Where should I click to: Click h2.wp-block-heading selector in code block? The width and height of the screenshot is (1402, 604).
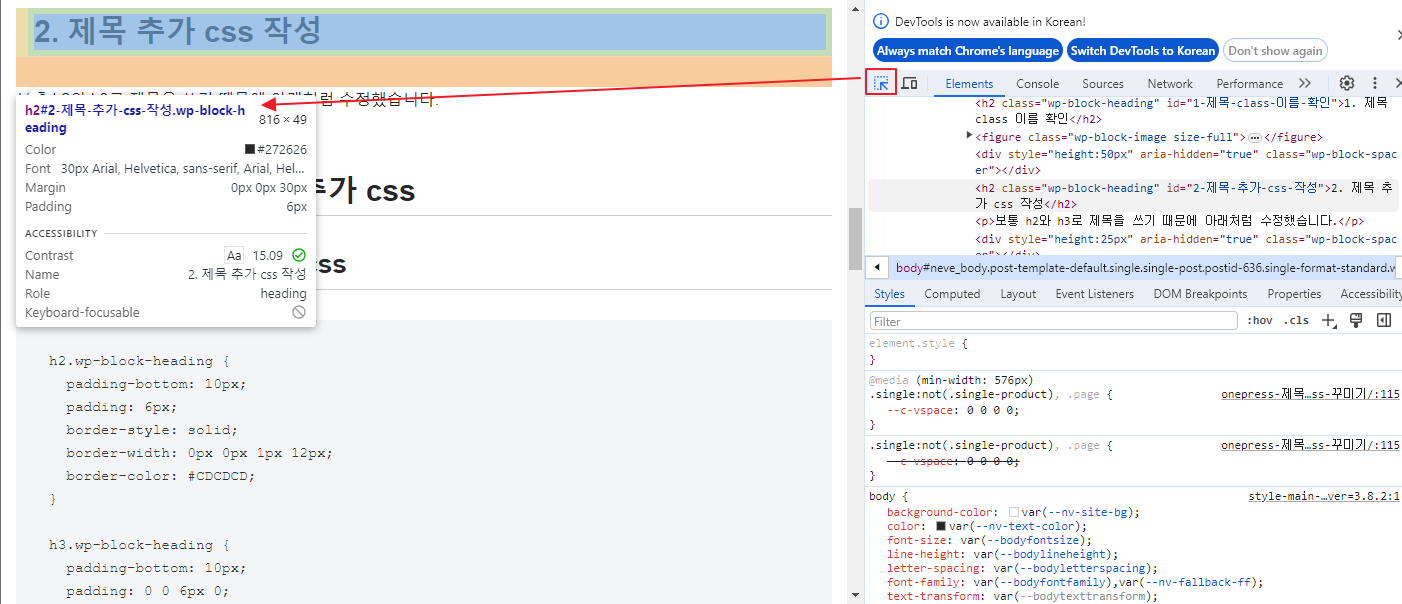point(131,361)
